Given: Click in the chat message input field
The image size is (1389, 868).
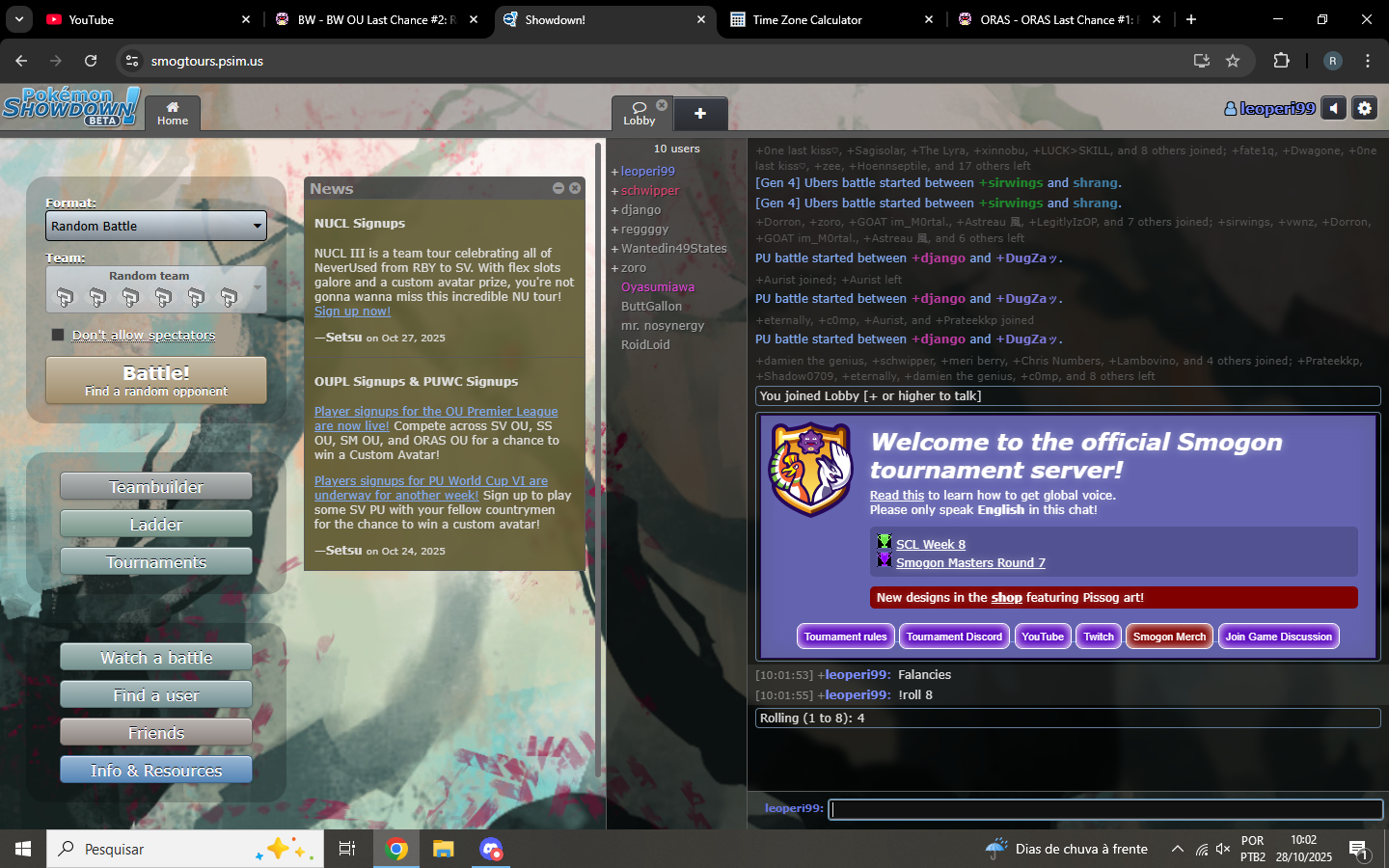Looking at the screenshot, I should (1104, 809).
